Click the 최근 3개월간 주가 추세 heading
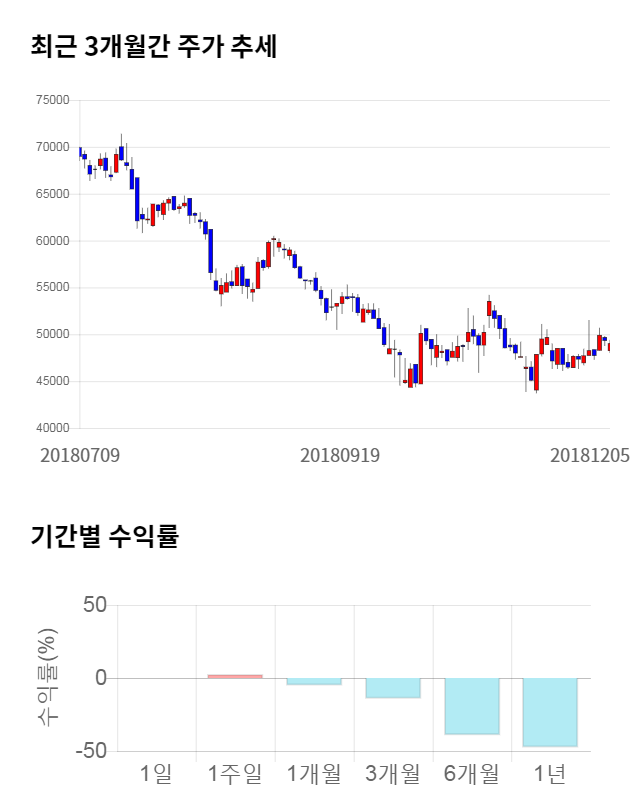Image resolution: width=640 pixels, height=810 pixels. [154, 46]
